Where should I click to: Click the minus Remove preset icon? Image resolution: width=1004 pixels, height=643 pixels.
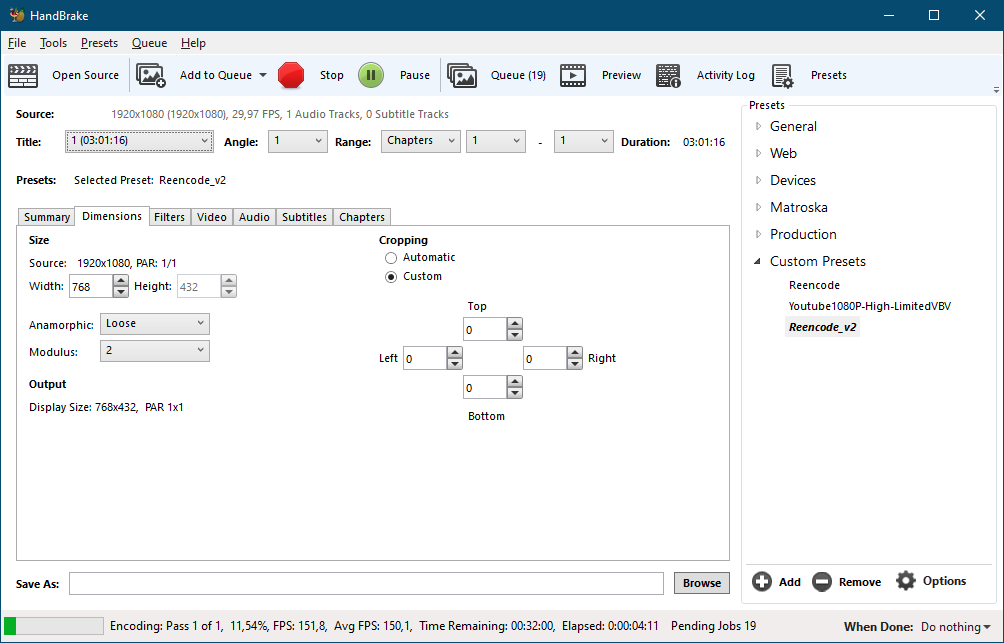tap(822, 582)
